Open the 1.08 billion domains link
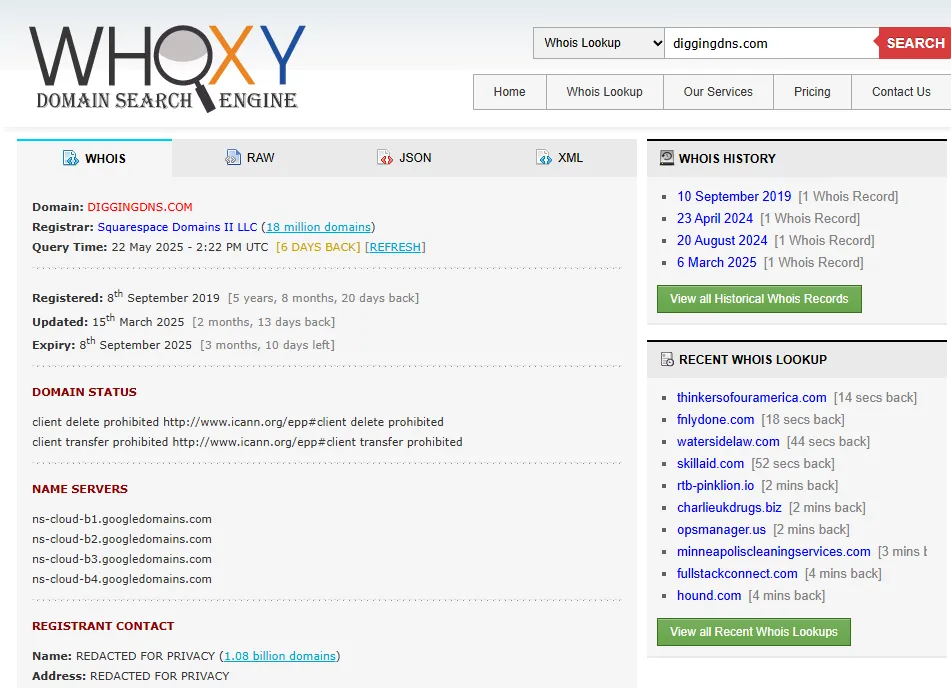This screenshot has width=951, height=688. [x=280, y=656]
